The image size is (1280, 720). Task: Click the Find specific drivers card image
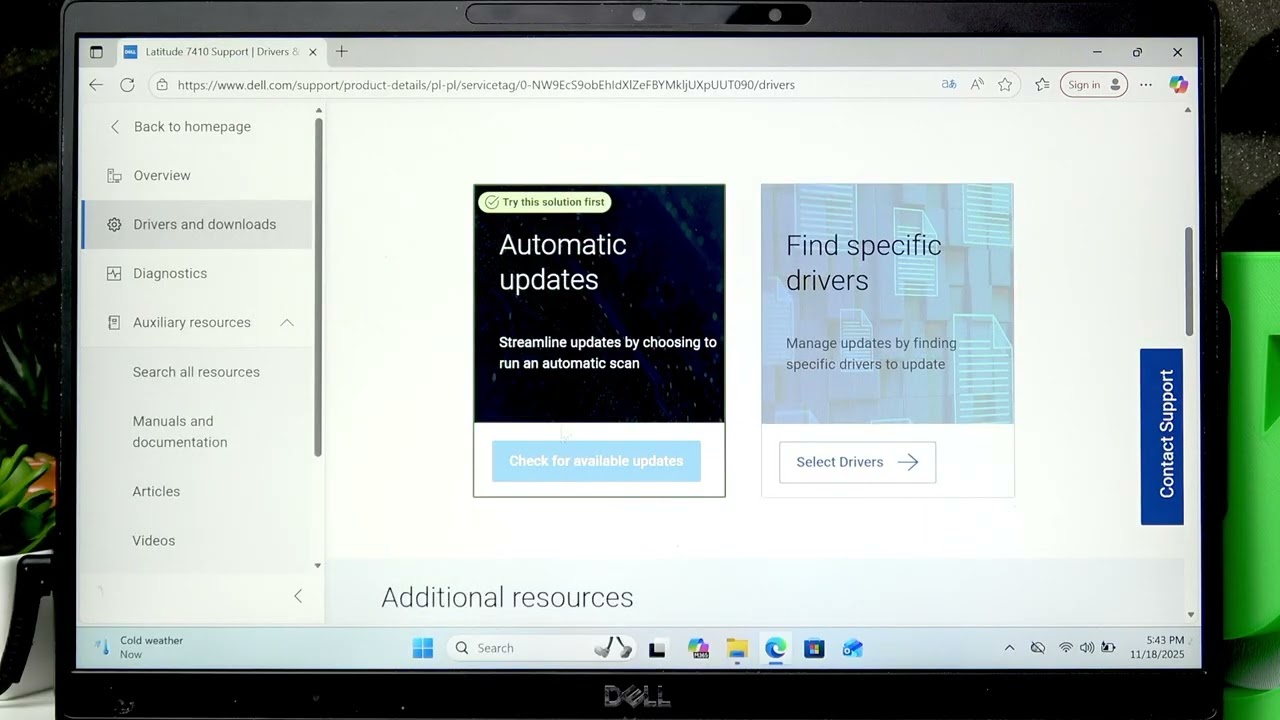[x=887, y=303]
